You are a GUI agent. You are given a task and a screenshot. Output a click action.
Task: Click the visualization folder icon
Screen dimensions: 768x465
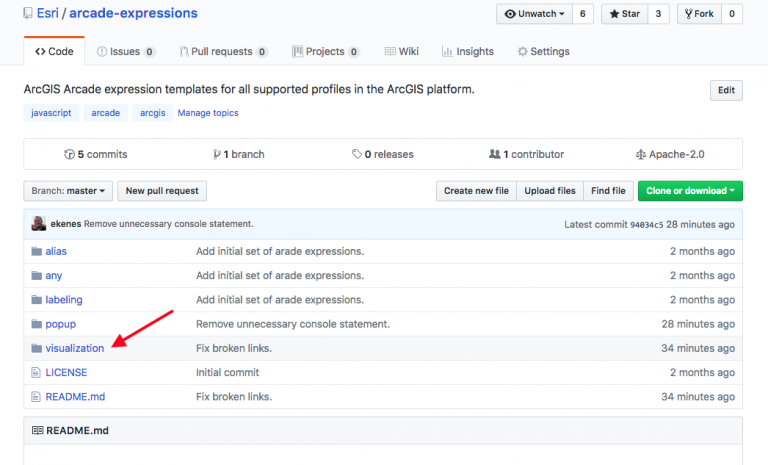[37, 348]
